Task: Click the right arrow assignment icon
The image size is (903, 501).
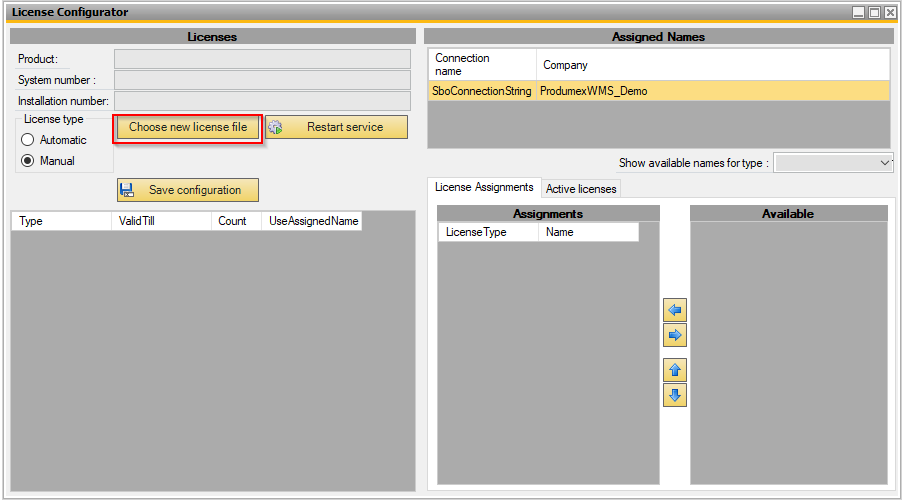Action: click(675, 335)
